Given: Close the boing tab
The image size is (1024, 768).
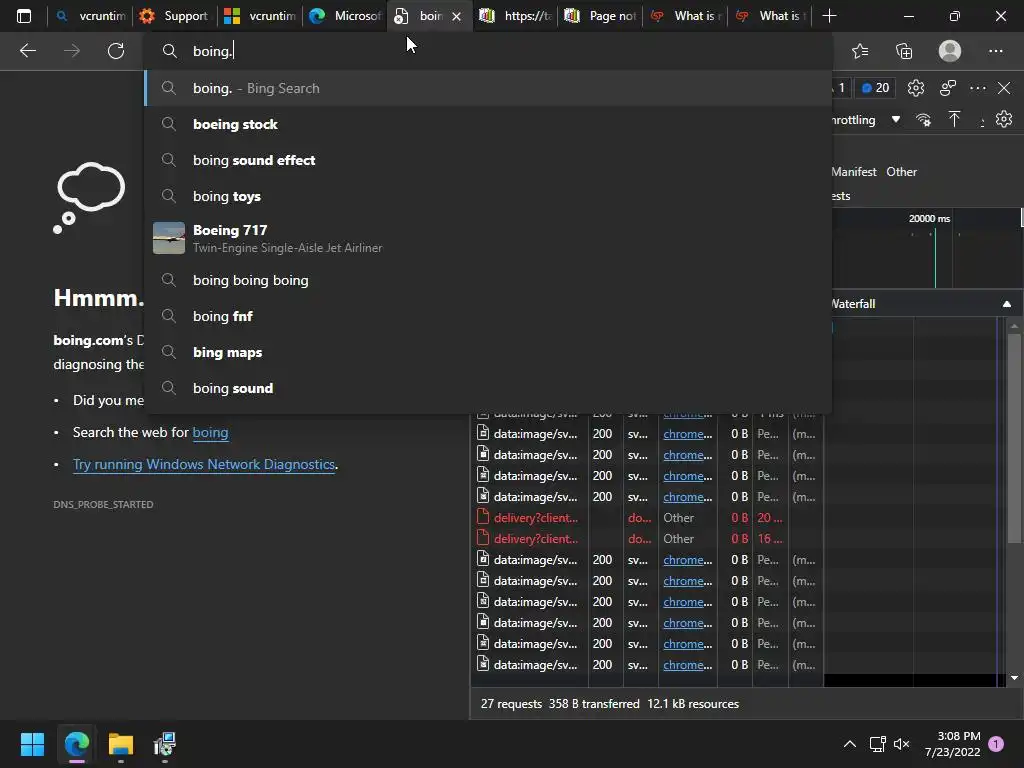Looking at the screenshot, I should click(456, 16).
